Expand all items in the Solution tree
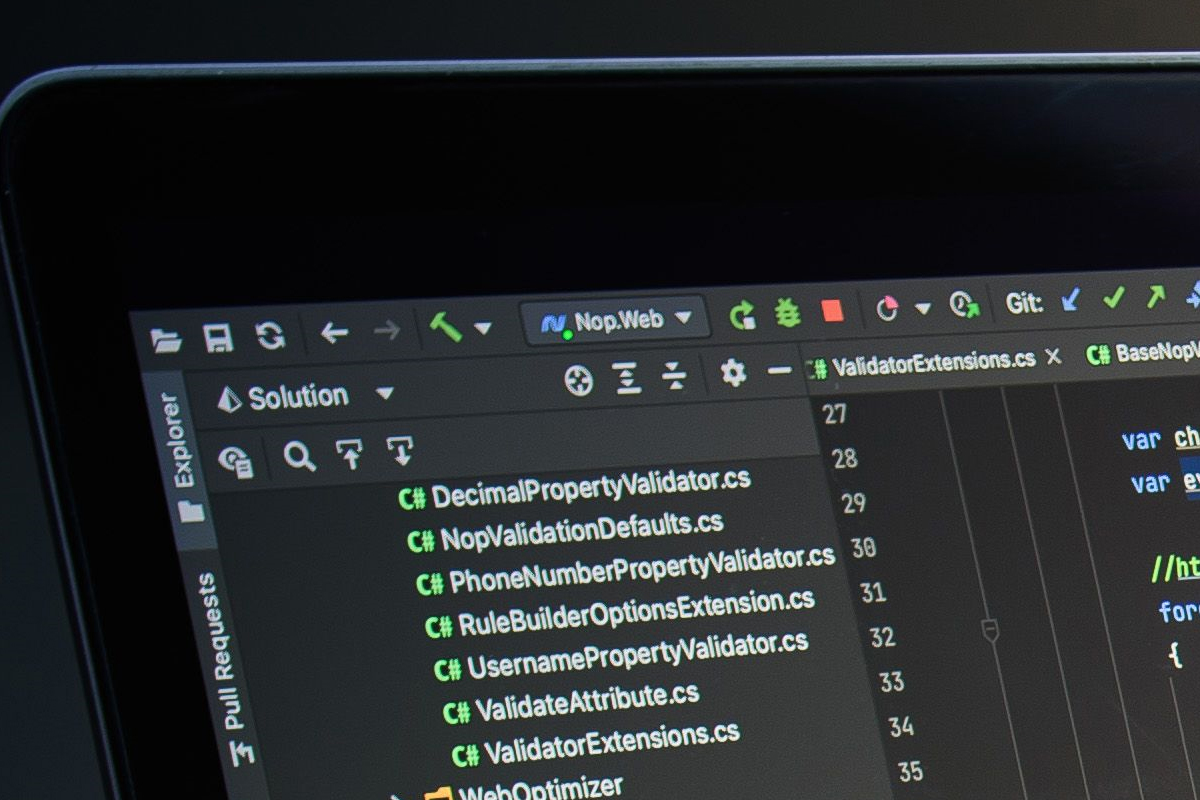The height and width of the screenshot is (800, 1200). pyautogui.click(x=628, y=378)
